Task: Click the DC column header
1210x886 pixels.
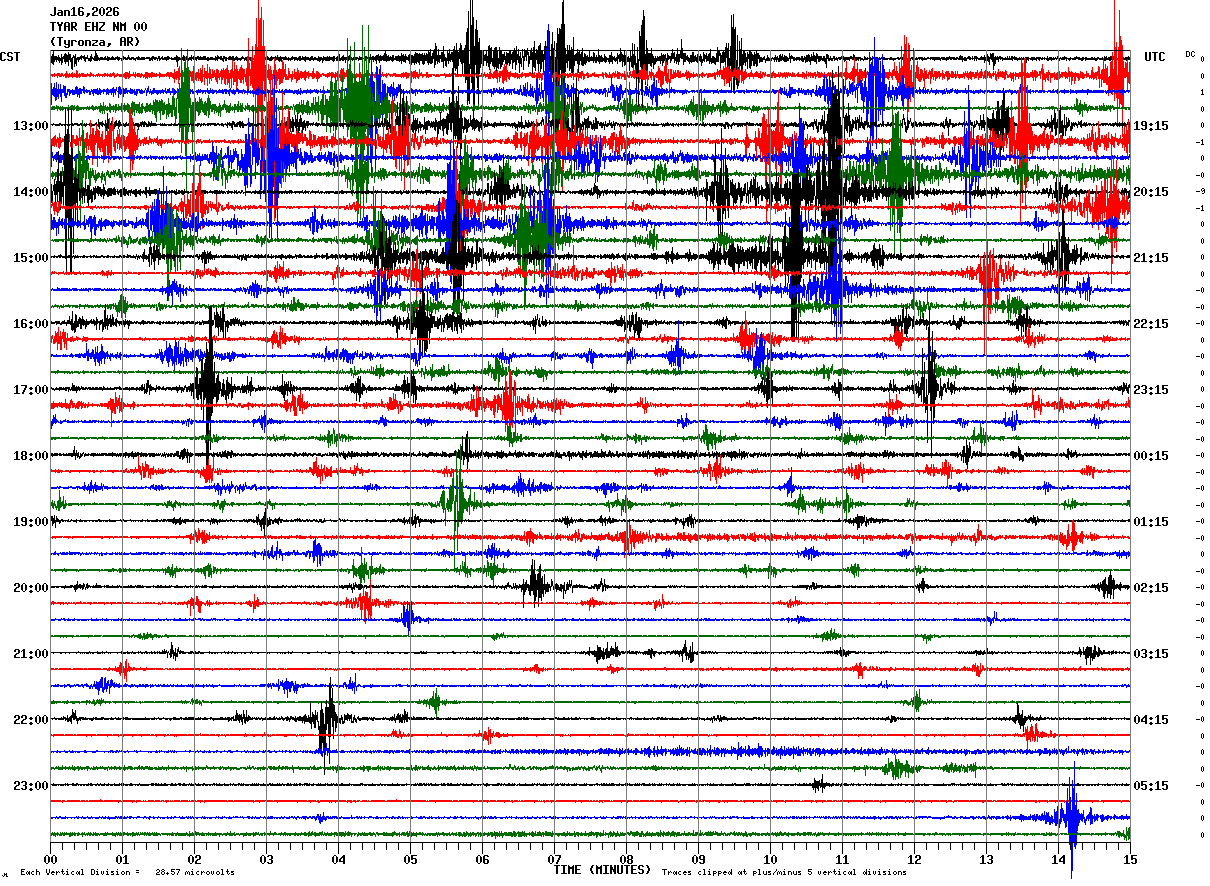Action: point(1190,54)
